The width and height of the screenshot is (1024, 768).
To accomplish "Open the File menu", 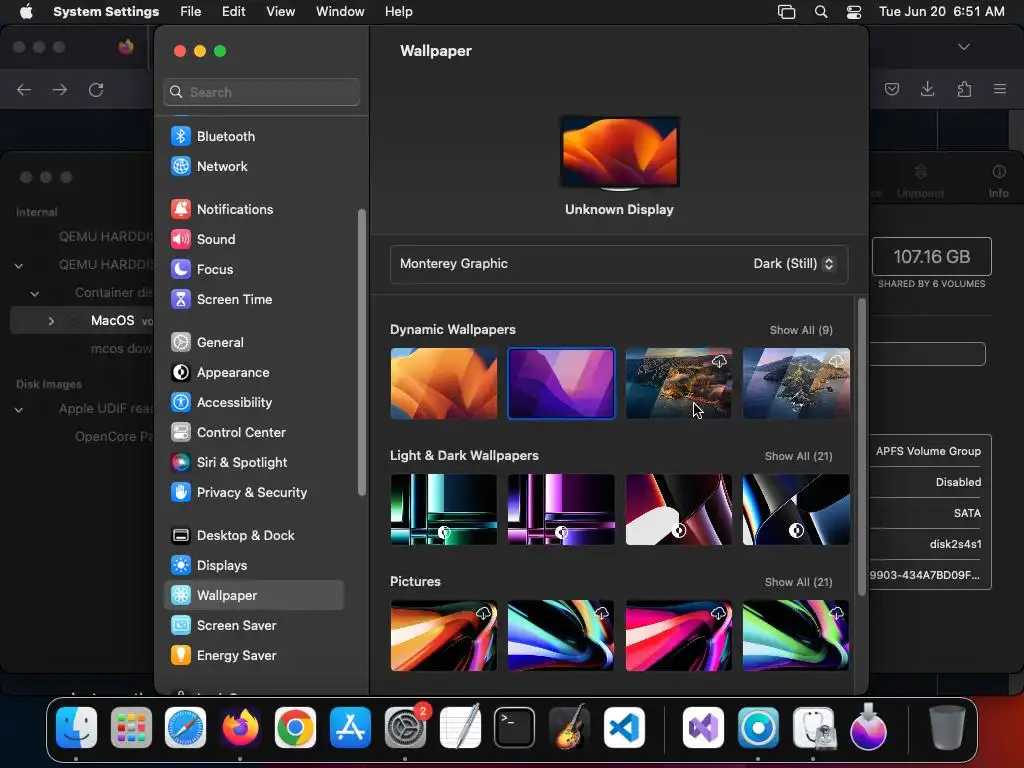I will 191,12.
